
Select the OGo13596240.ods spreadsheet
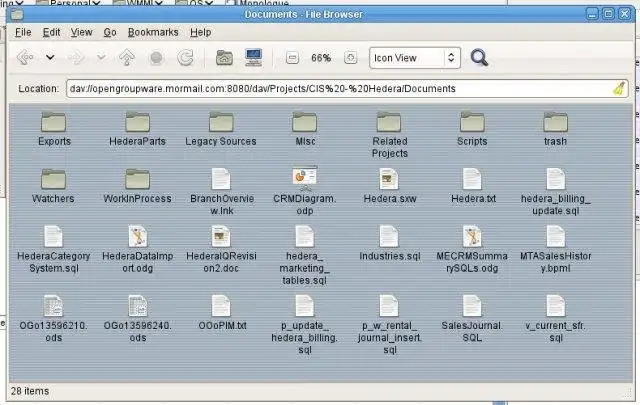pyautogui.click(x=138, y=319)
